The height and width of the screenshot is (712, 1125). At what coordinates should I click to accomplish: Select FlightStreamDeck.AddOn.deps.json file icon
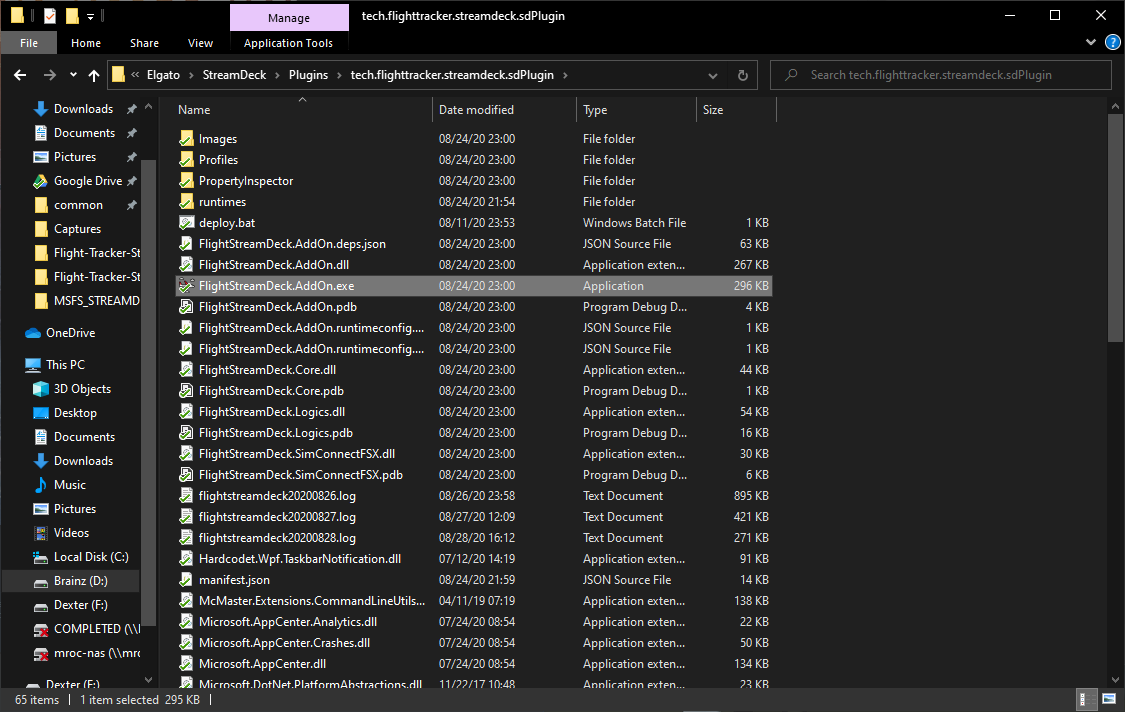pyautogui.click(x=187, y=244)
